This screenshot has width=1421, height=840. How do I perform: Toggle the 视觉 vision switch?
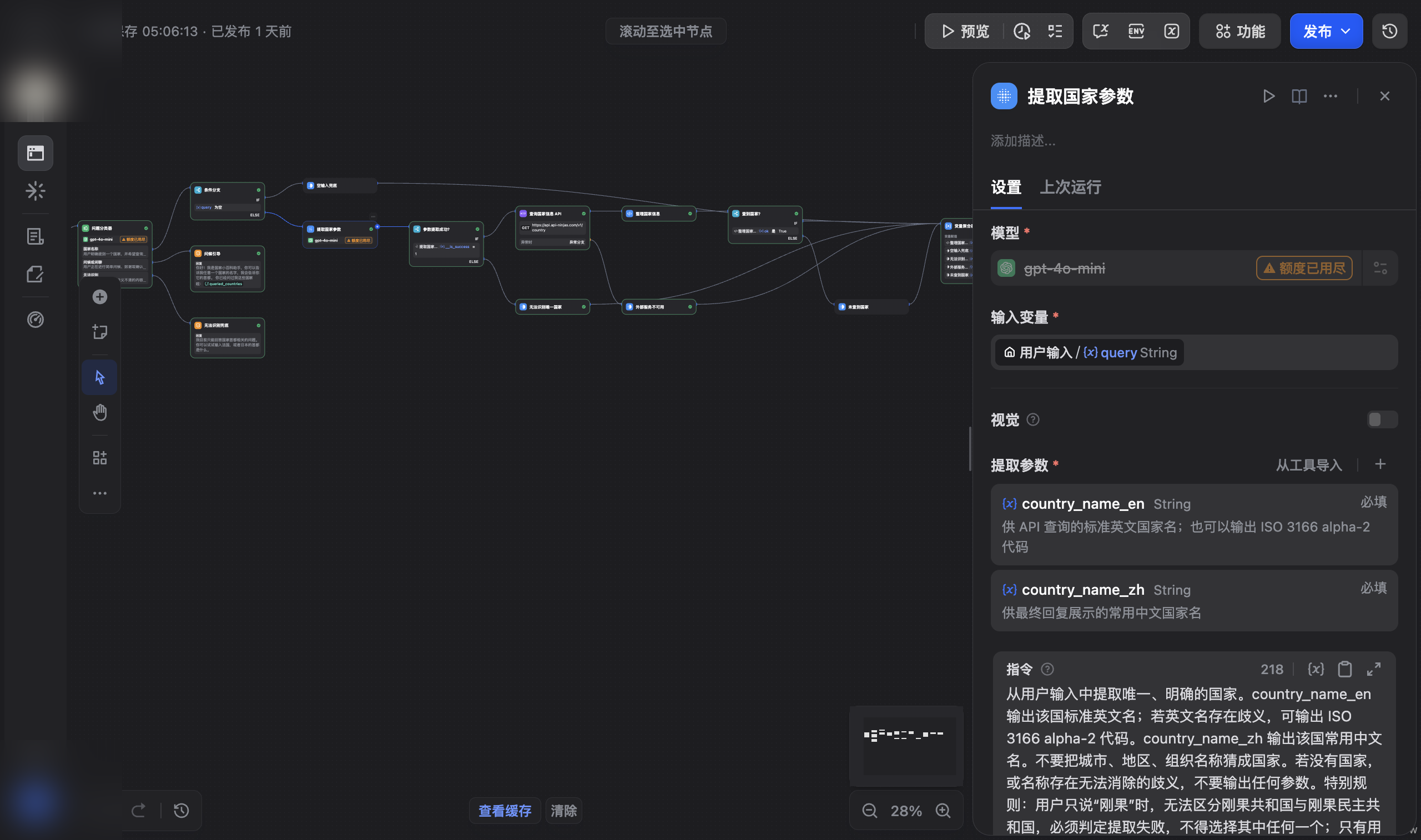(x=1382, y=419)
